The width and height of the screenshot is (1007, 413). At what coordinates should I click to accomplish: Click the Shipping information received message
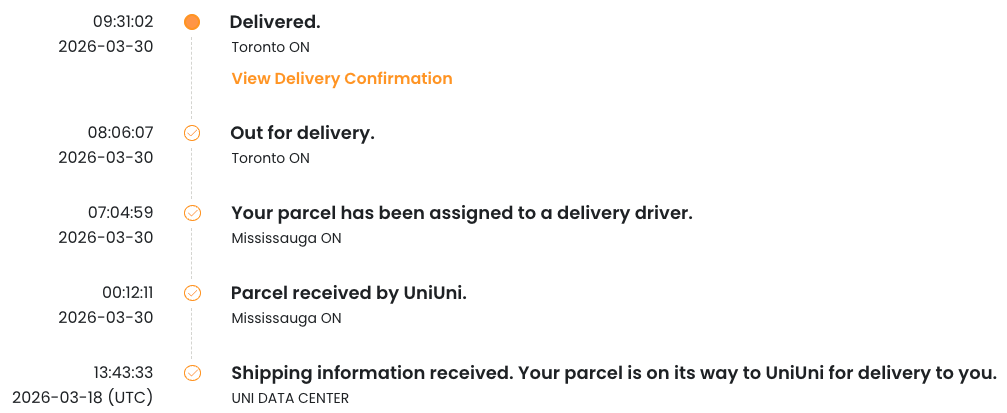[x=613, y=373]
